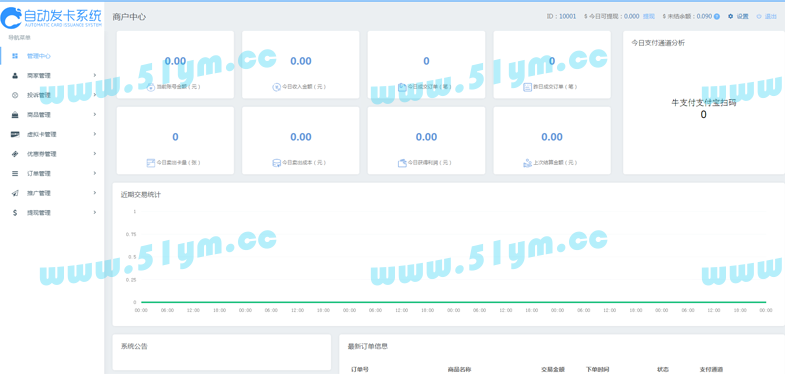The width and height of the screenshot is (785, 374).
Task: Click the 提现管理 dollar icon
Action: [x=15, y=212]
